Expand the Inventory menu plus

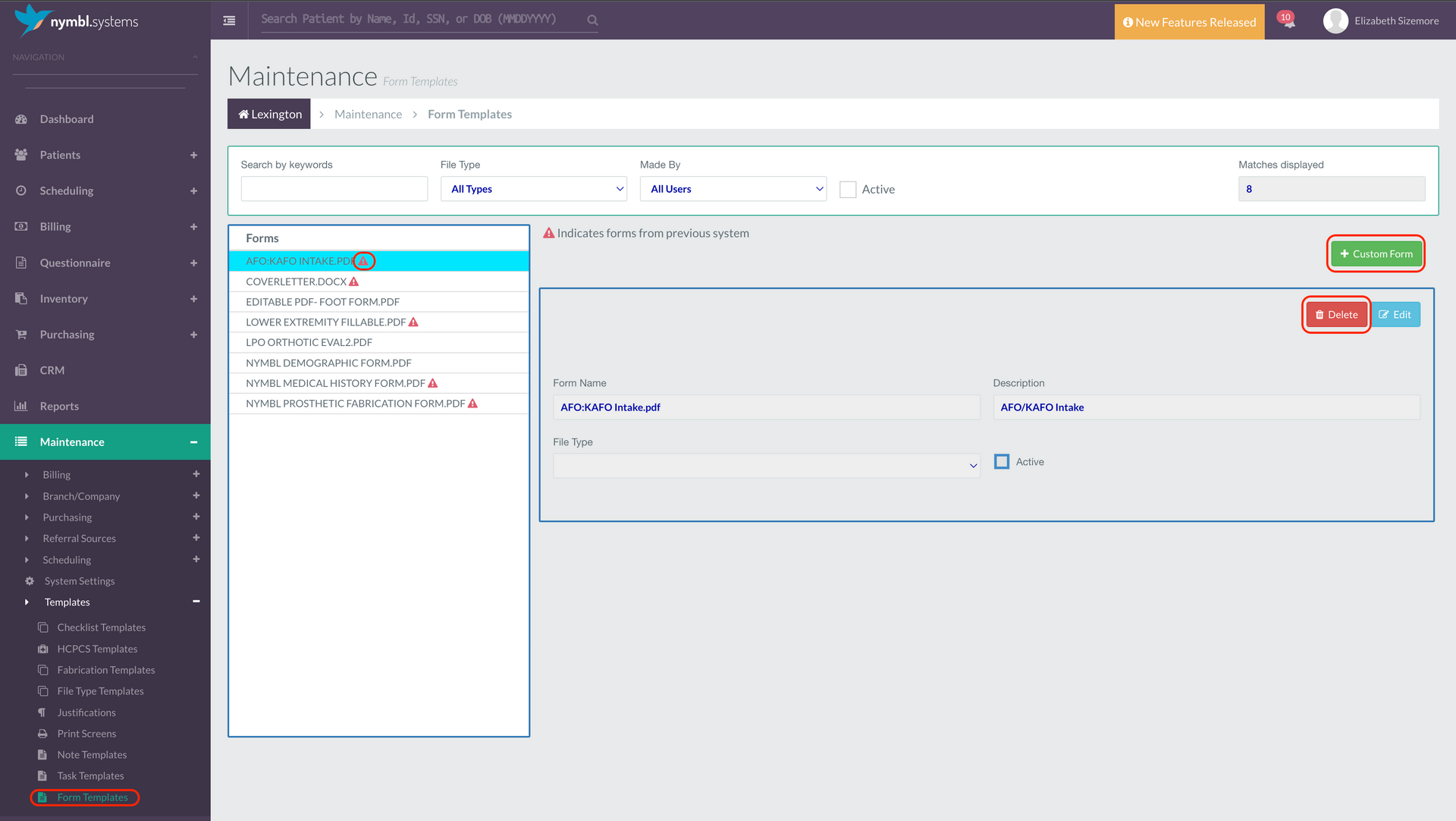(194, 298)
